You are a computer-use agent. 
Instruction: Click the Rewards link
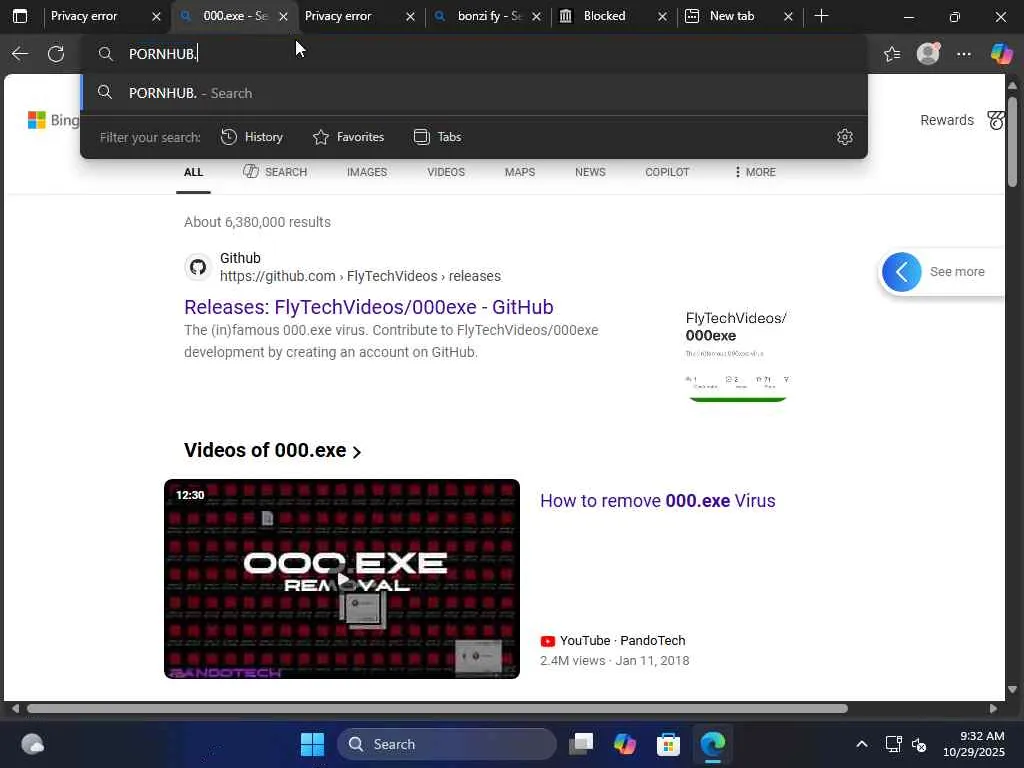[x=946, y=120]
